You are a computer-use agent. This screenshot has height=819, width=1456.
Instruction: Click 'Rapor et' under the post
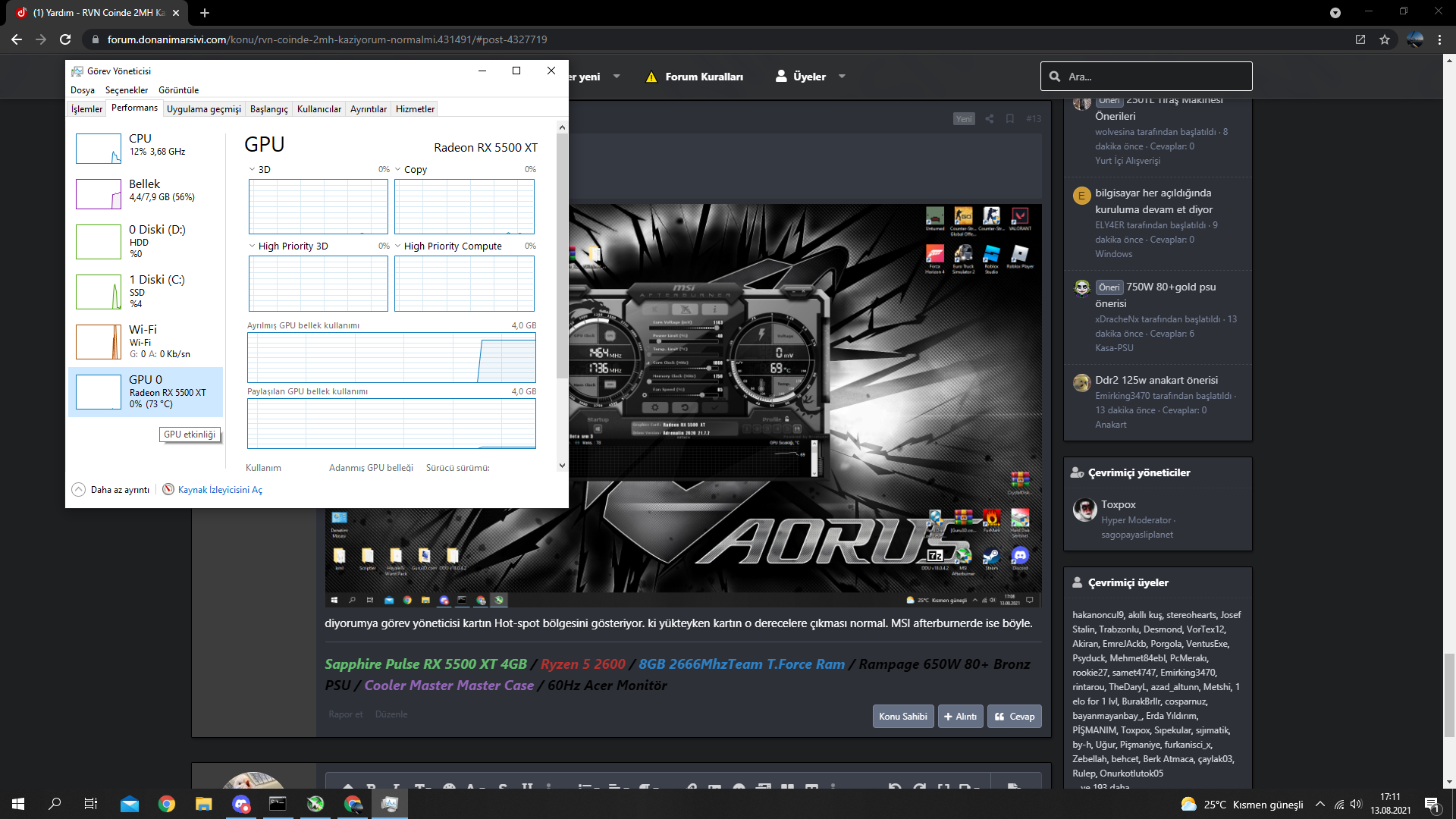[345, 714]
